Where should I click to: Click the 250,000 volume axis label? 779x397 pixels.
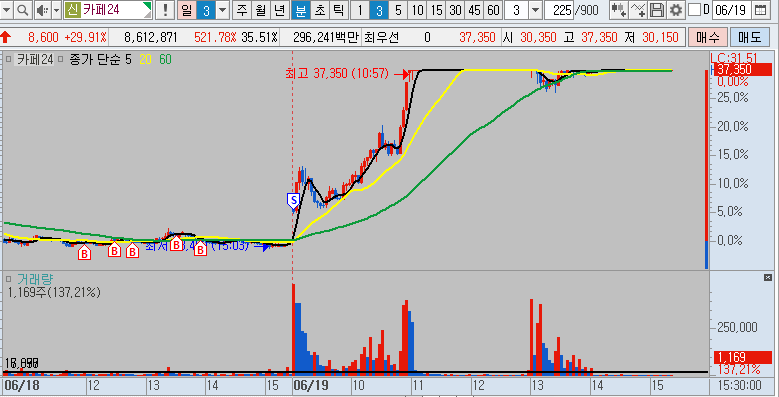pyautogui.click(x=737, y=327)
